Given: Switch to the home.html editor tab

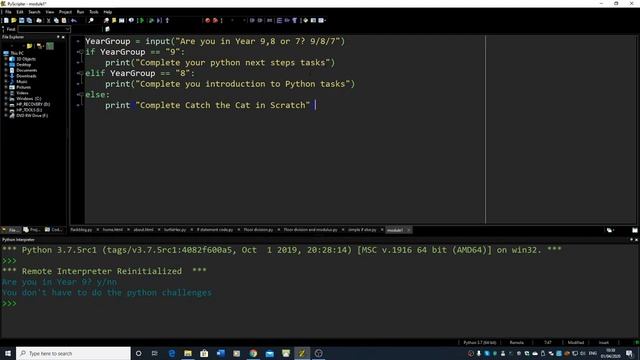Looking at the screenshot, I should pyautogui.click(x=113, y=230).
